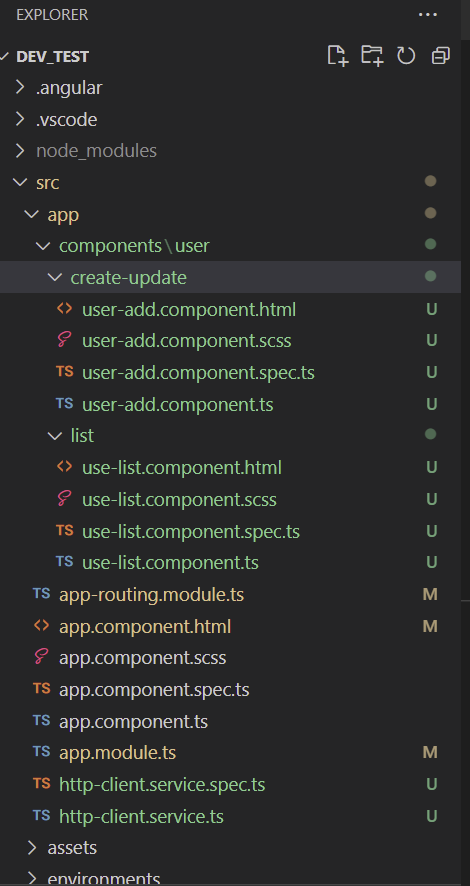Collapse the list folder
The image size is (470, 886).
(x=230, y=436)
